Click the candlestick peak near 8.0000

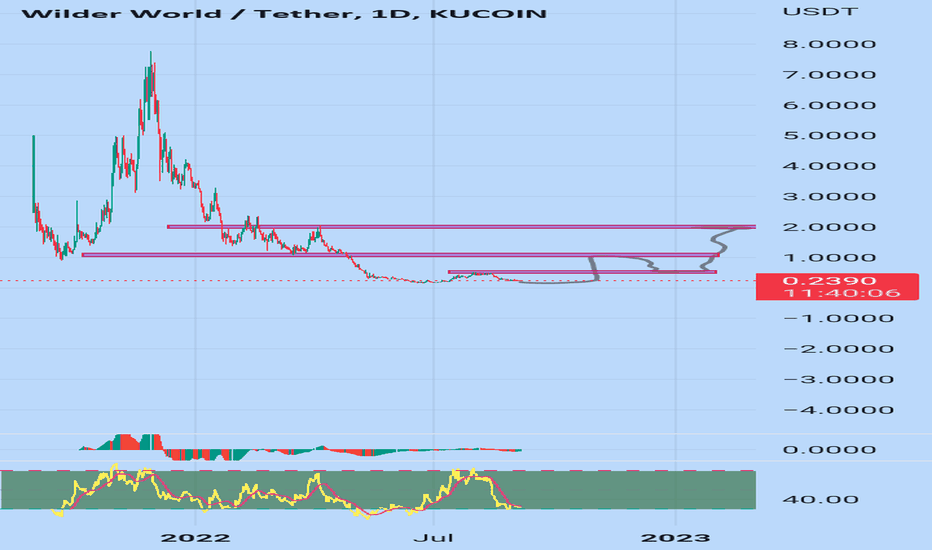pyautogui.click(x=150, y=59)
